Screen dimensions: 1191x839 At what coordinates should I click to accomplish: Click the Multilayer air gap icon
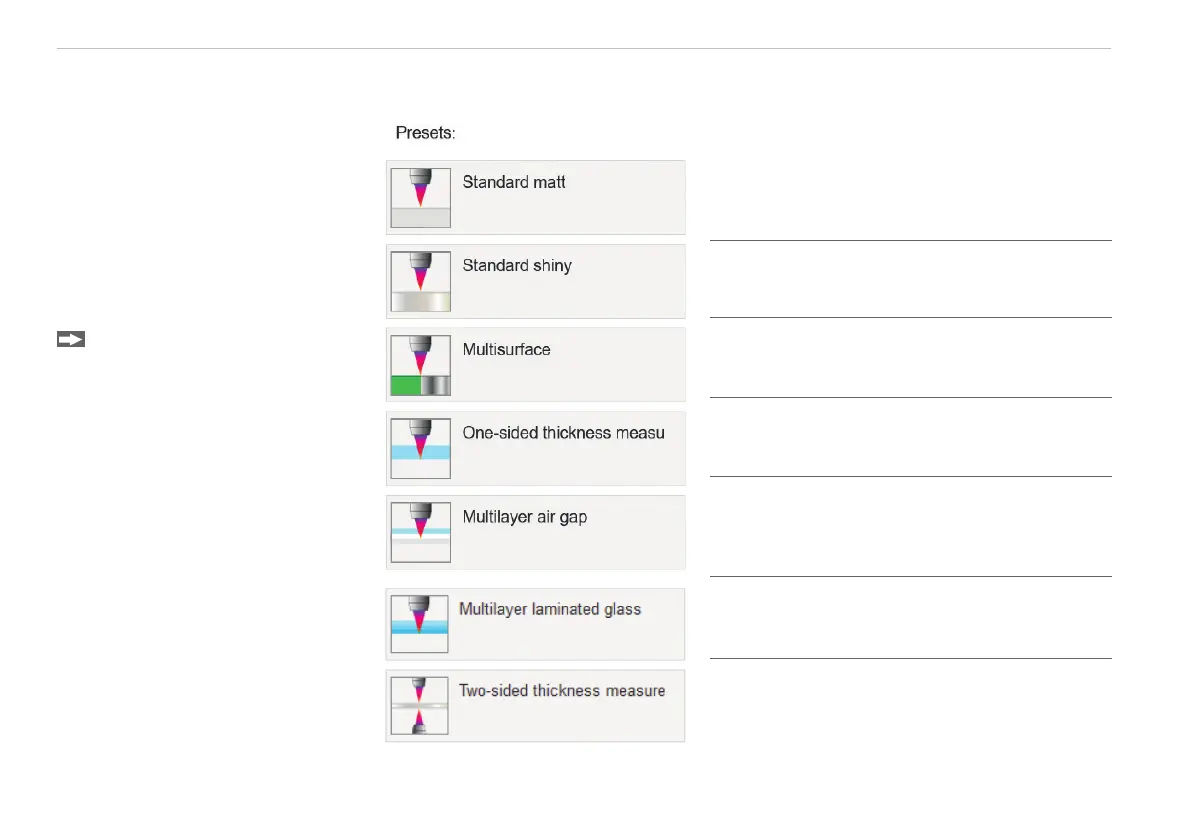[421, 532]
